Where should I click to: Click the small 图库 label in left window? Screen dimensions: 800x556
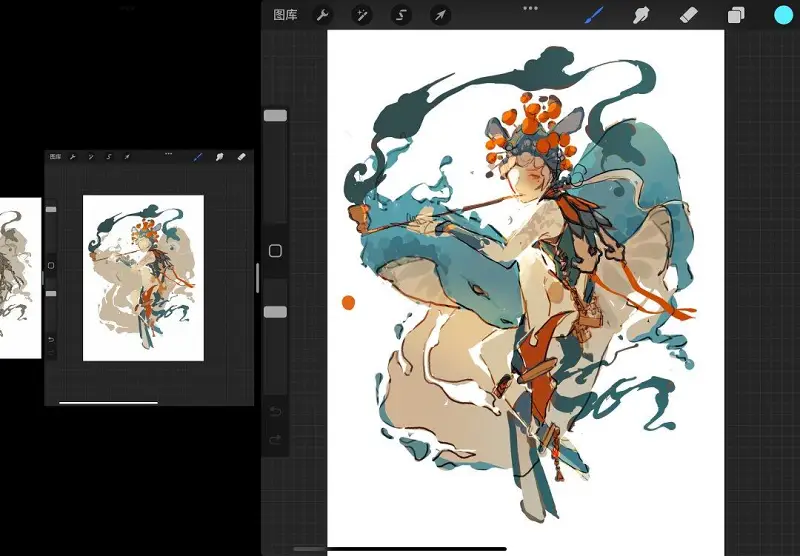coord(55,157)
